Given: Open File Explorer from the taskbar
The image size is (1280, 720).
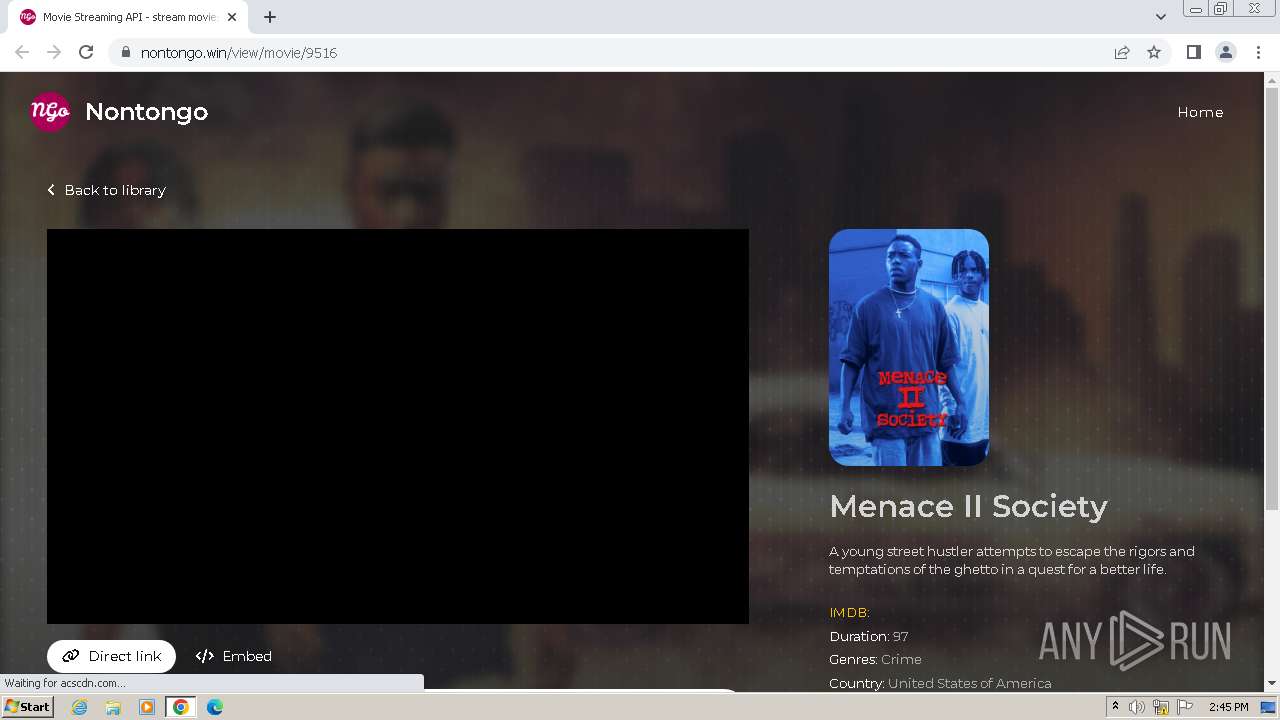Looking at the screenshot, I should point(113,707).
